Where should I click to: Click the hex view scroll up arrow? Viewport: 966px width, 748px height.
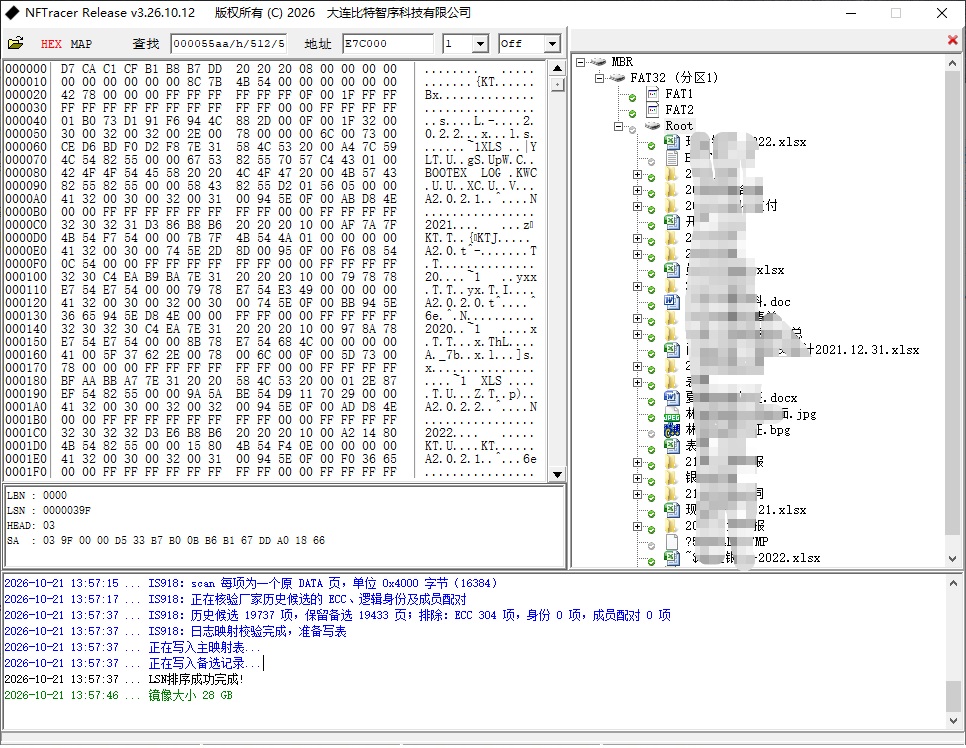click(557, 68)
